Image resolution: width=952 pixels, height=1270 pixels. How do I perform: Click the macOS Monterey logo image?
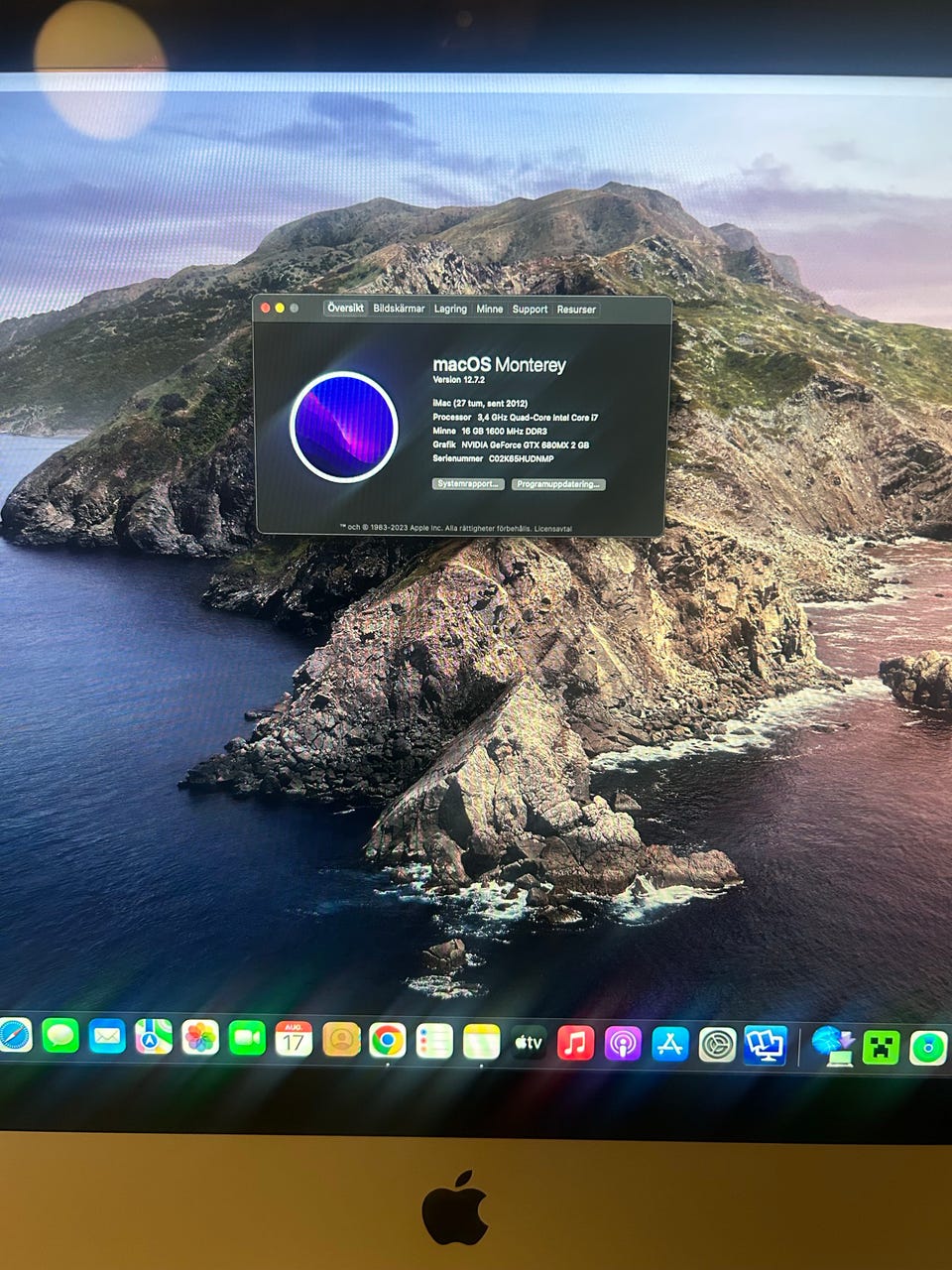[343, 427]
